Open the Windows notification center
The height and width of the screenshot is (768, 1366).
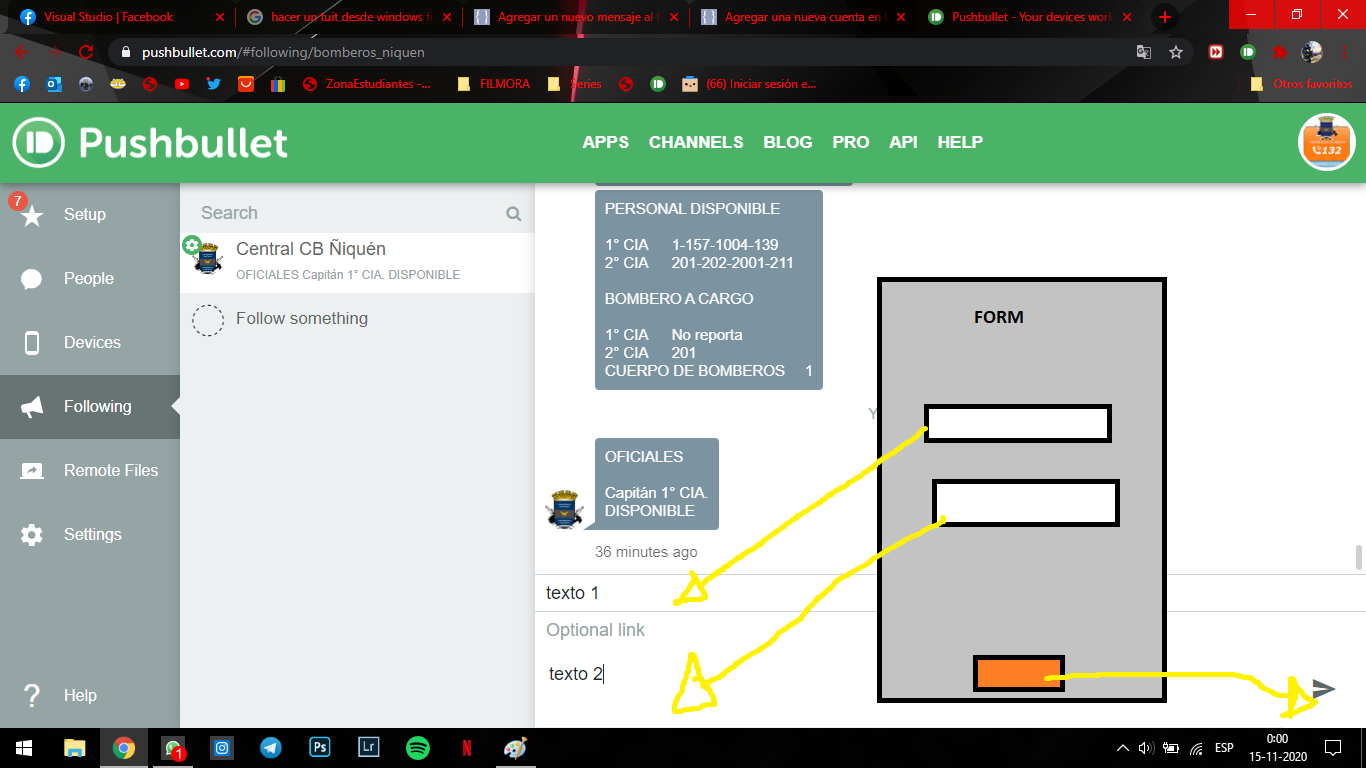click(x=1332, y=747)
